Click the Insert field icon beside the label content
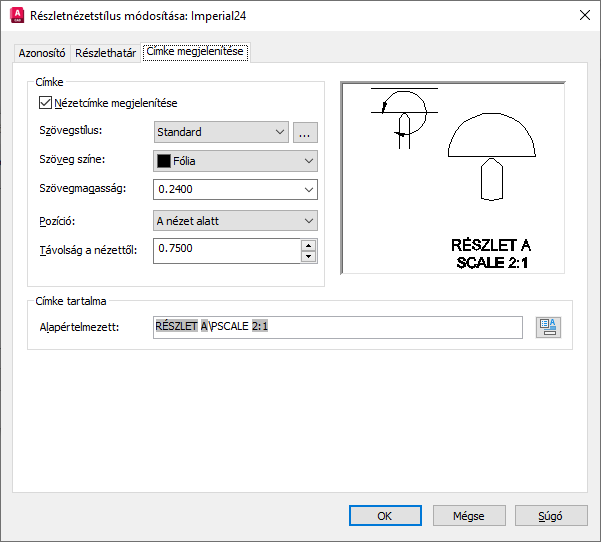601x542 pixels. pyautogui.click(x=548, y=327)
